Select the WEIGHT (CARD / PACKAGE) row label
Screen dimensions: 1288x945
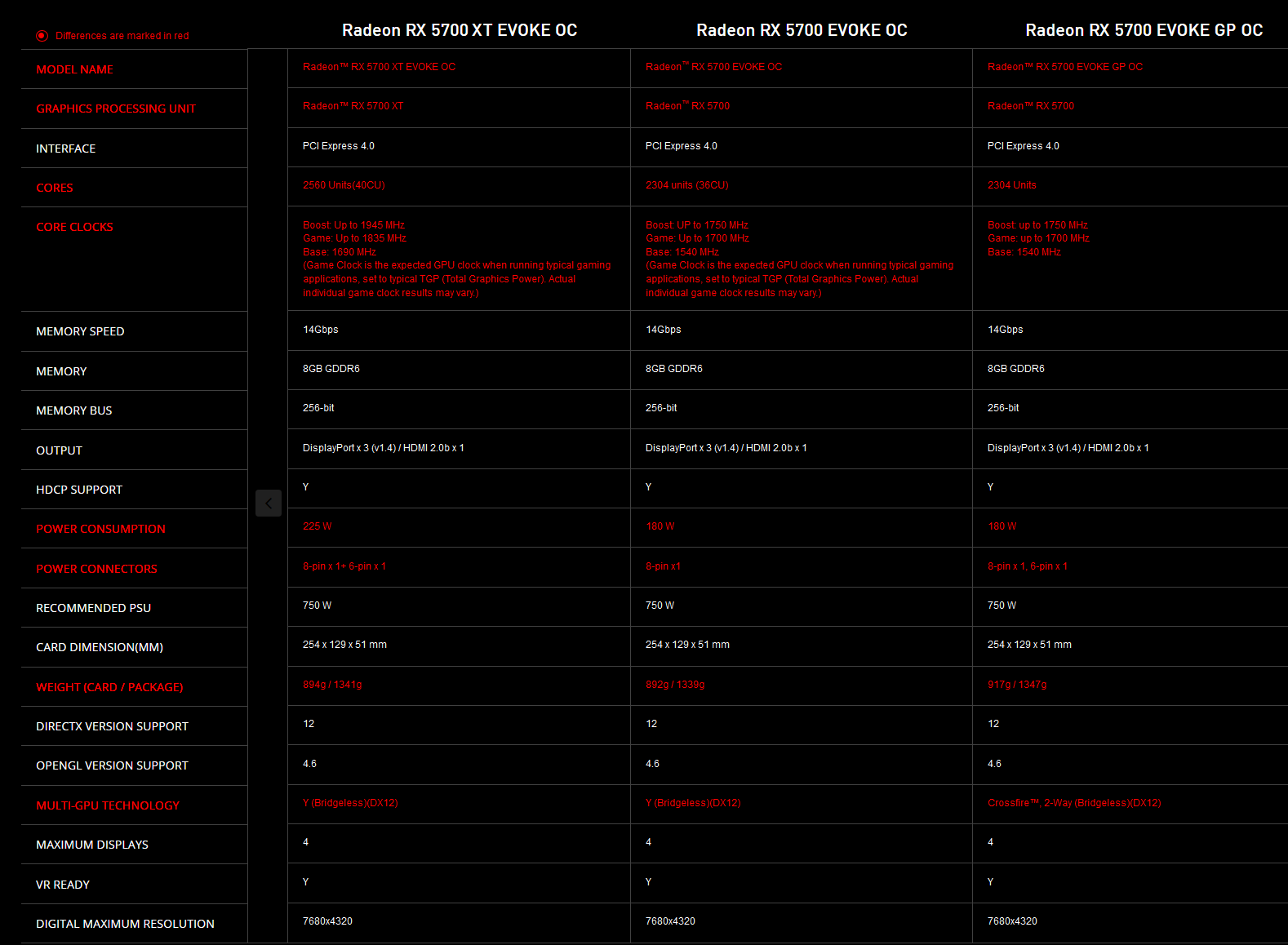point(109,687)
